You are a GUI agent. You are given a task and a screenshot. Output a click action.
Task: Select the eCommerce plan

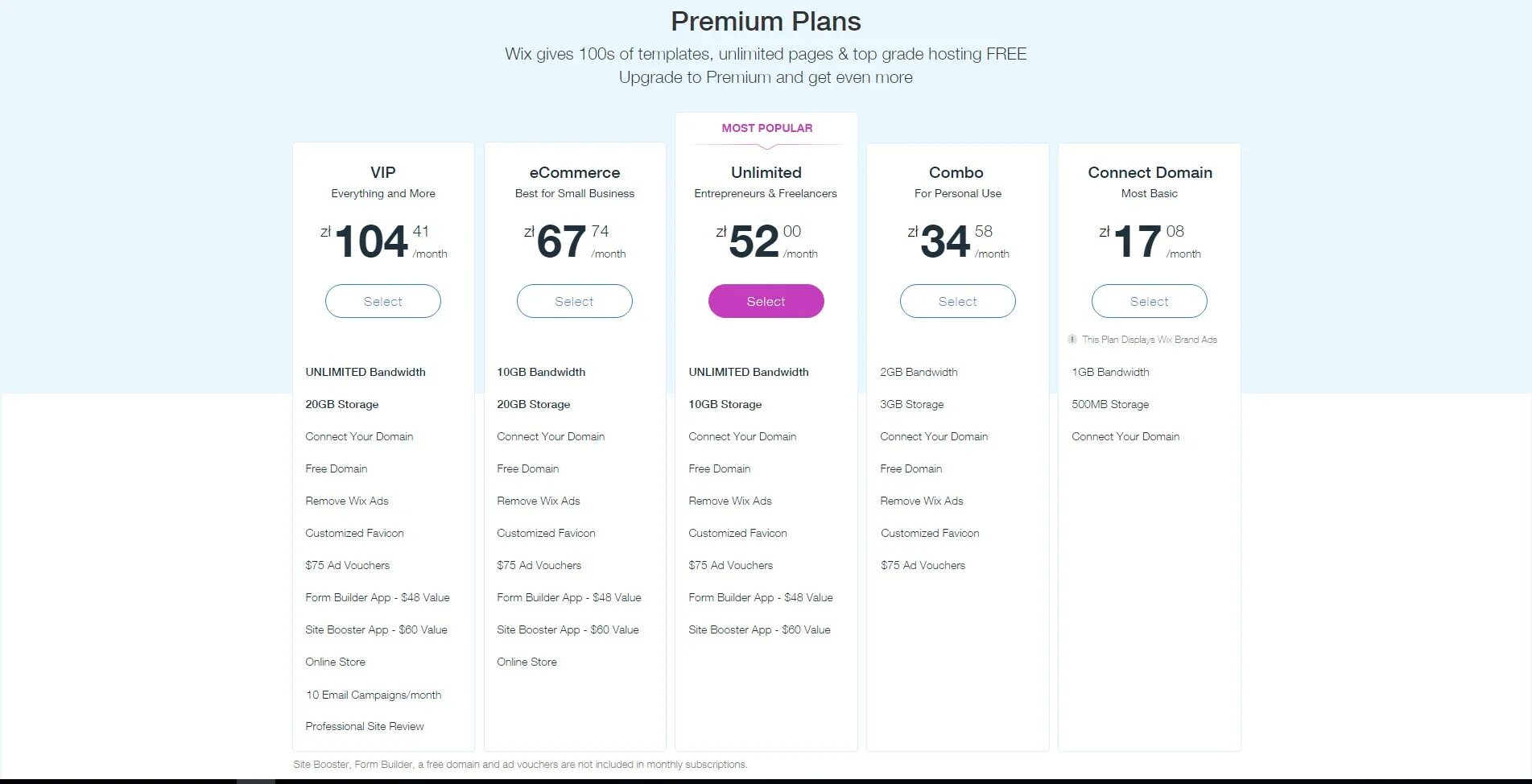point(575,301)
